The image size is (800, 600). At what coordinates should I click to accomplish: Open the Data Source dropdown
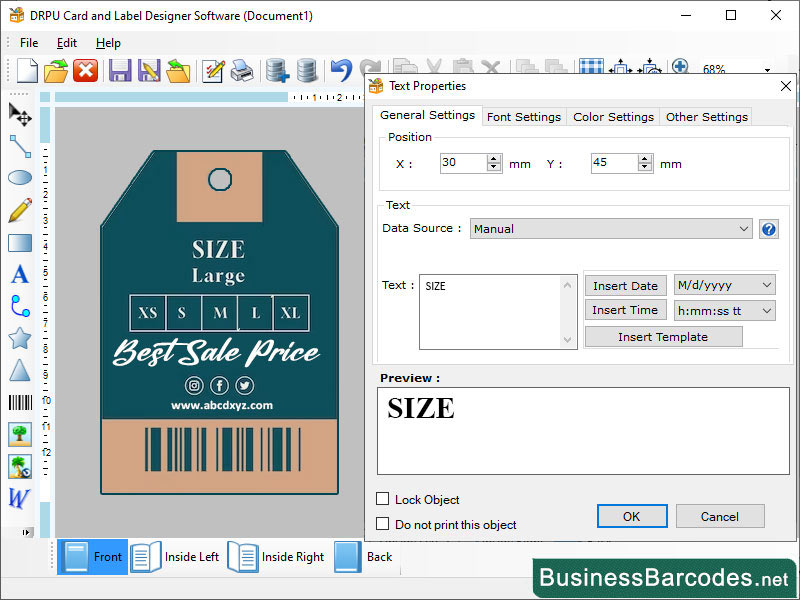click(x=744, y=228)
